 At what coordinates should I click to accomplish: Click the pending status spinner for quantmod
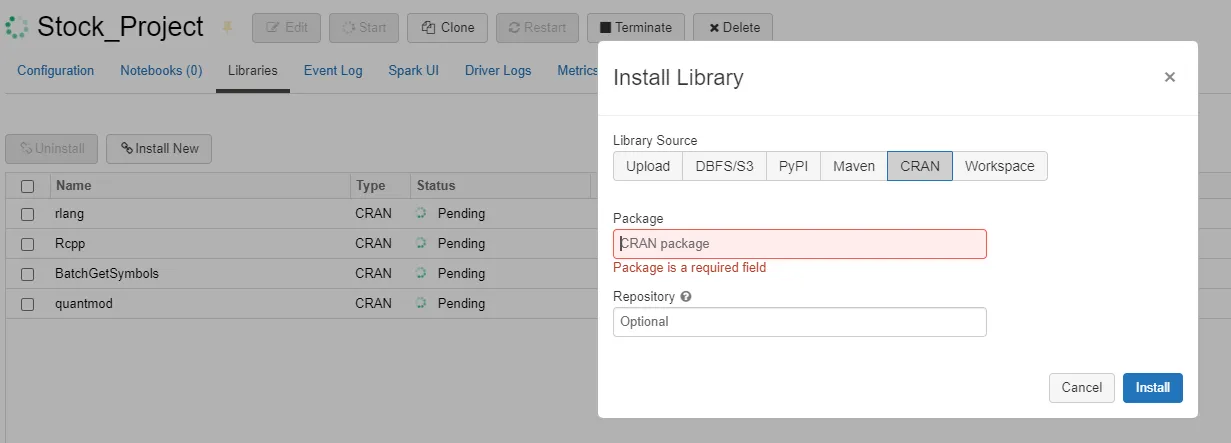pos(421,303)
